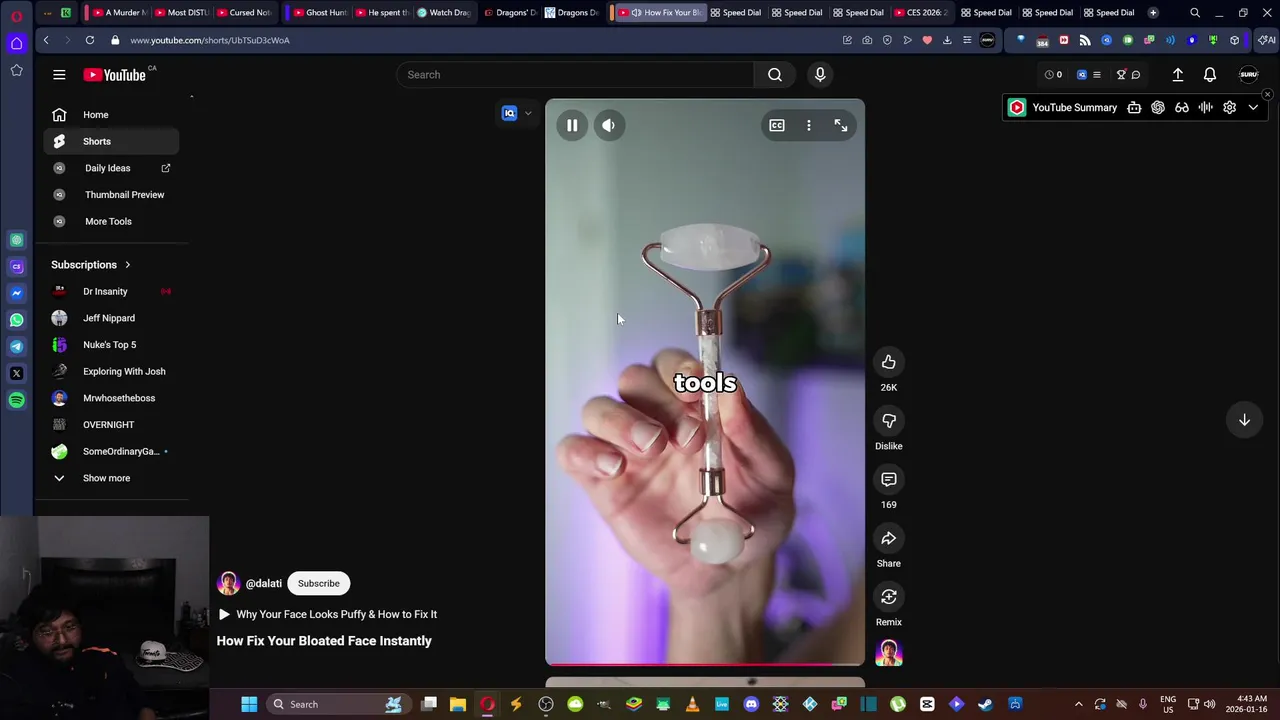This screenshot has height=720, width=1280.
Task: Click the robot icon in YouTube Summary
Action: pos(1134,108)
